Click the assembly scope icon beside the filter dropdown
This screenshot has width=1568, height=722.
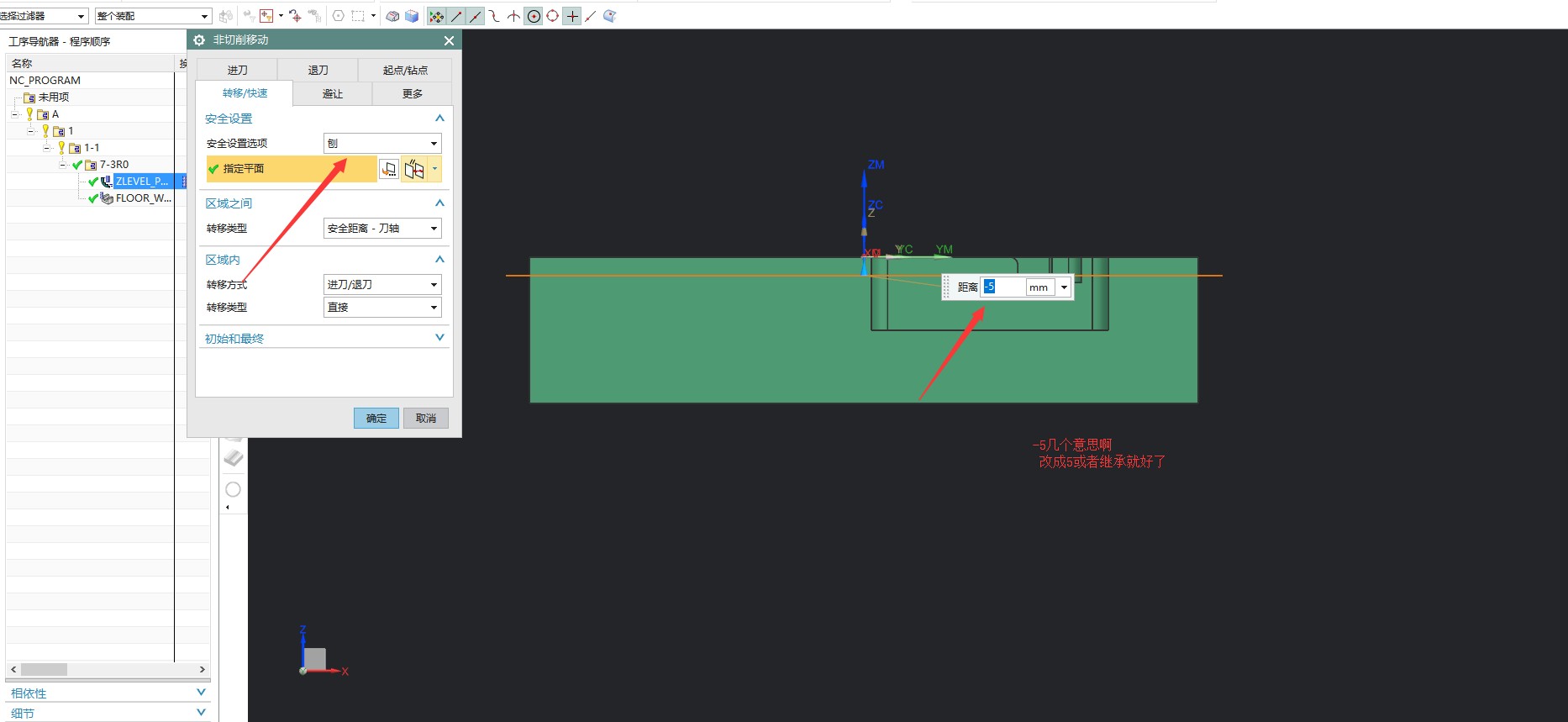[225, 16]
